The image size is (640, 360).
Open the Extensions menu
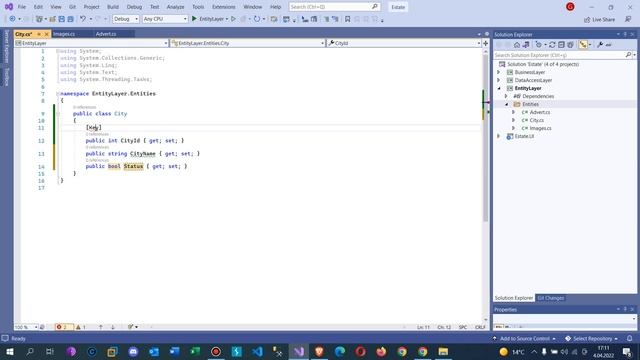224,7
